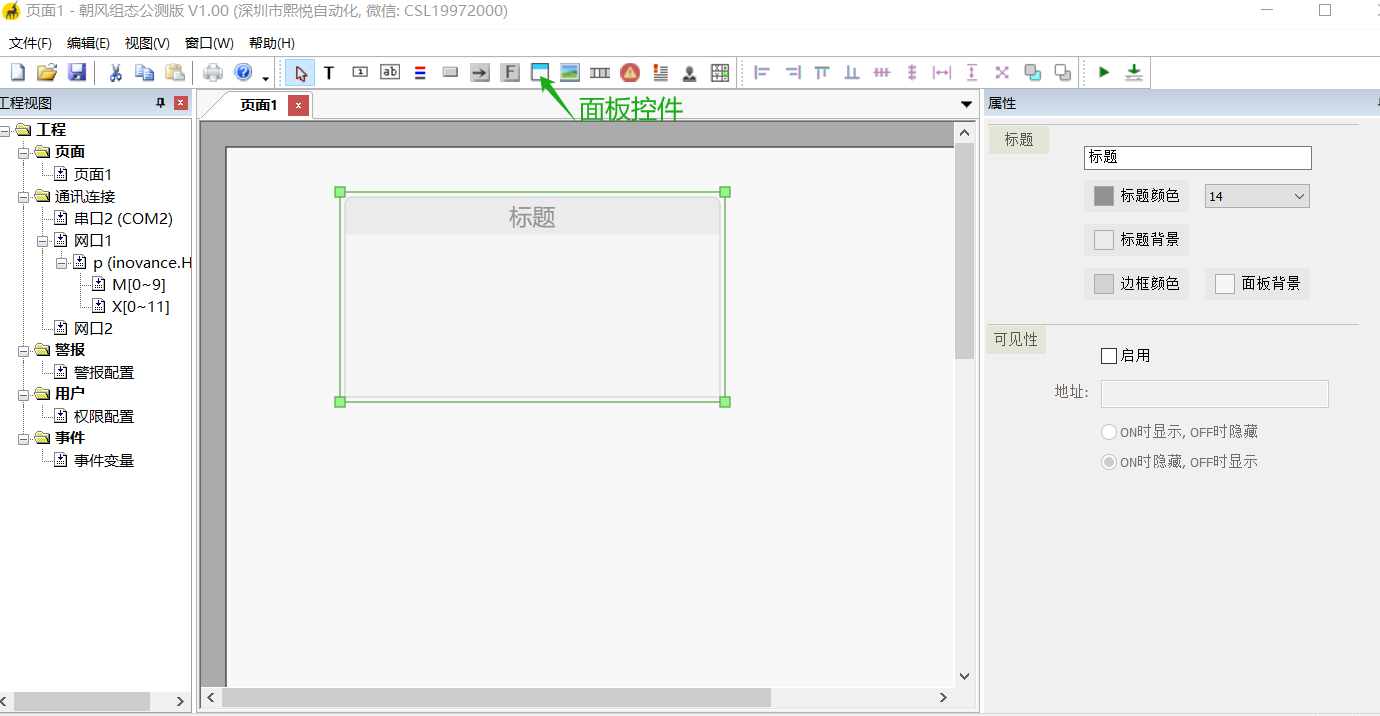The width and height of the screenshot is (1380, 716).
Task: Select the 'ab' text input tool
Action: coord(390,72)
